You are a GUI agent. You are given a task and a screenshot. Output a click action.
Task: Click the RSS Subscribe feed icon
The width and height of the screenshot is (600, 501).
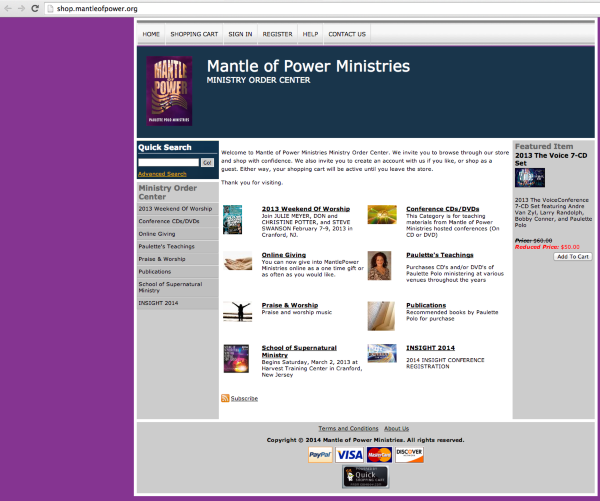click(x=225, y=398)
